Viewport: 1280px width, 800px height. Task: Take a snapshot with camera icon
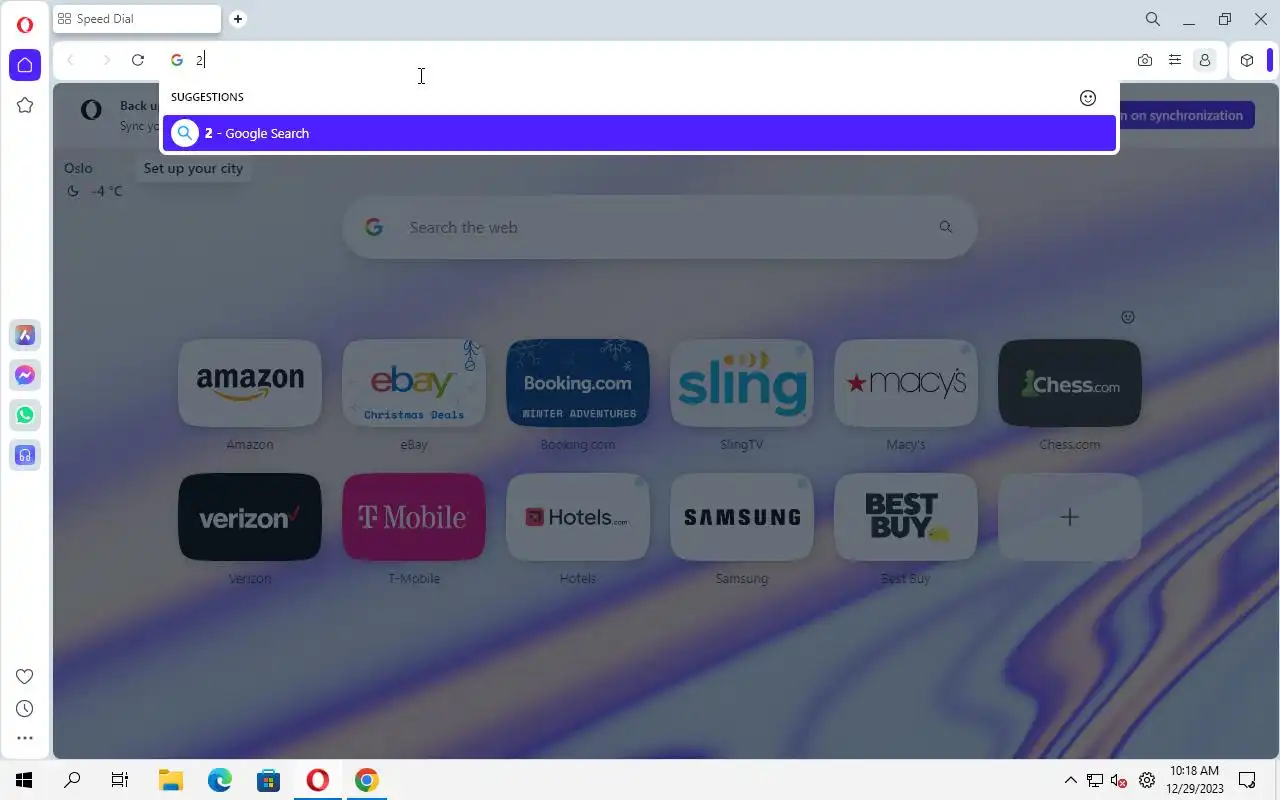click(1145, 60)
